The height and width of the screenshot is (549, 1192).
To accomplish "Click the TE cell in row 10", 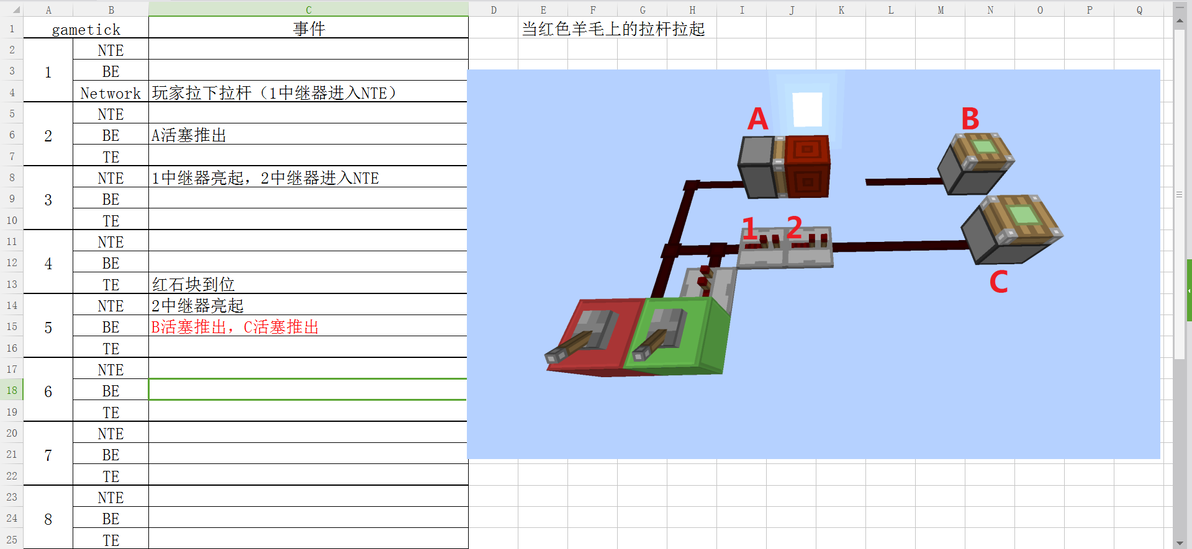I will 111,221.
